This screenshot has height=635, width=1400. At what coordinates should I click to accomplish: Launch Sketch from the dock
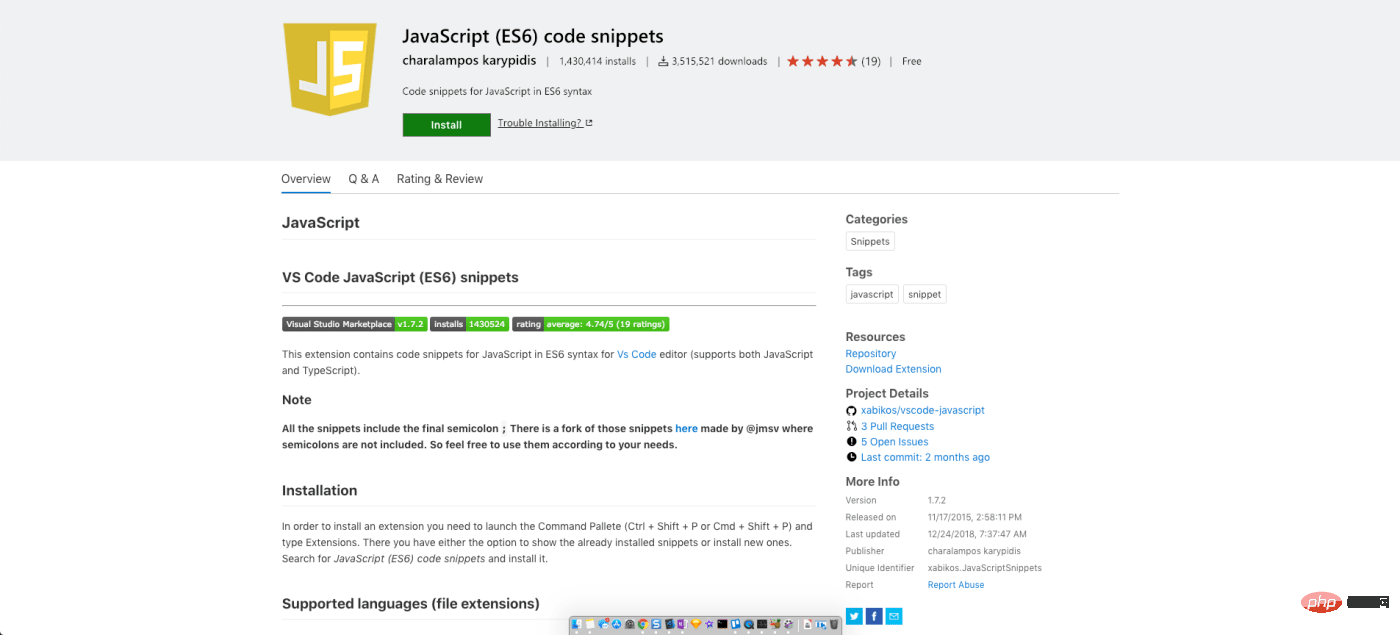pyautogui.click(x=696, y=624)
